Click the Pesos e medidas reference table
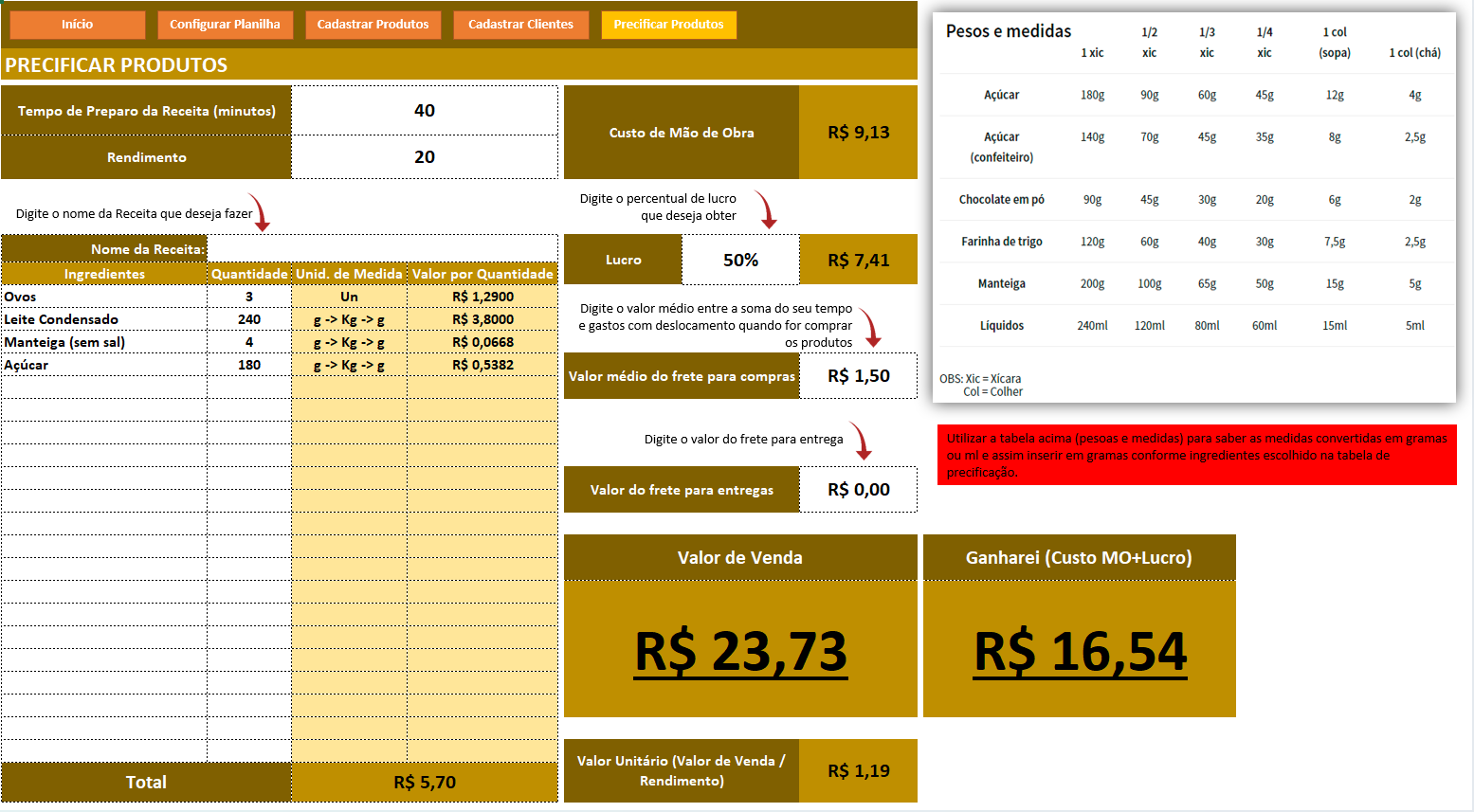 [x=1194, y=208]
